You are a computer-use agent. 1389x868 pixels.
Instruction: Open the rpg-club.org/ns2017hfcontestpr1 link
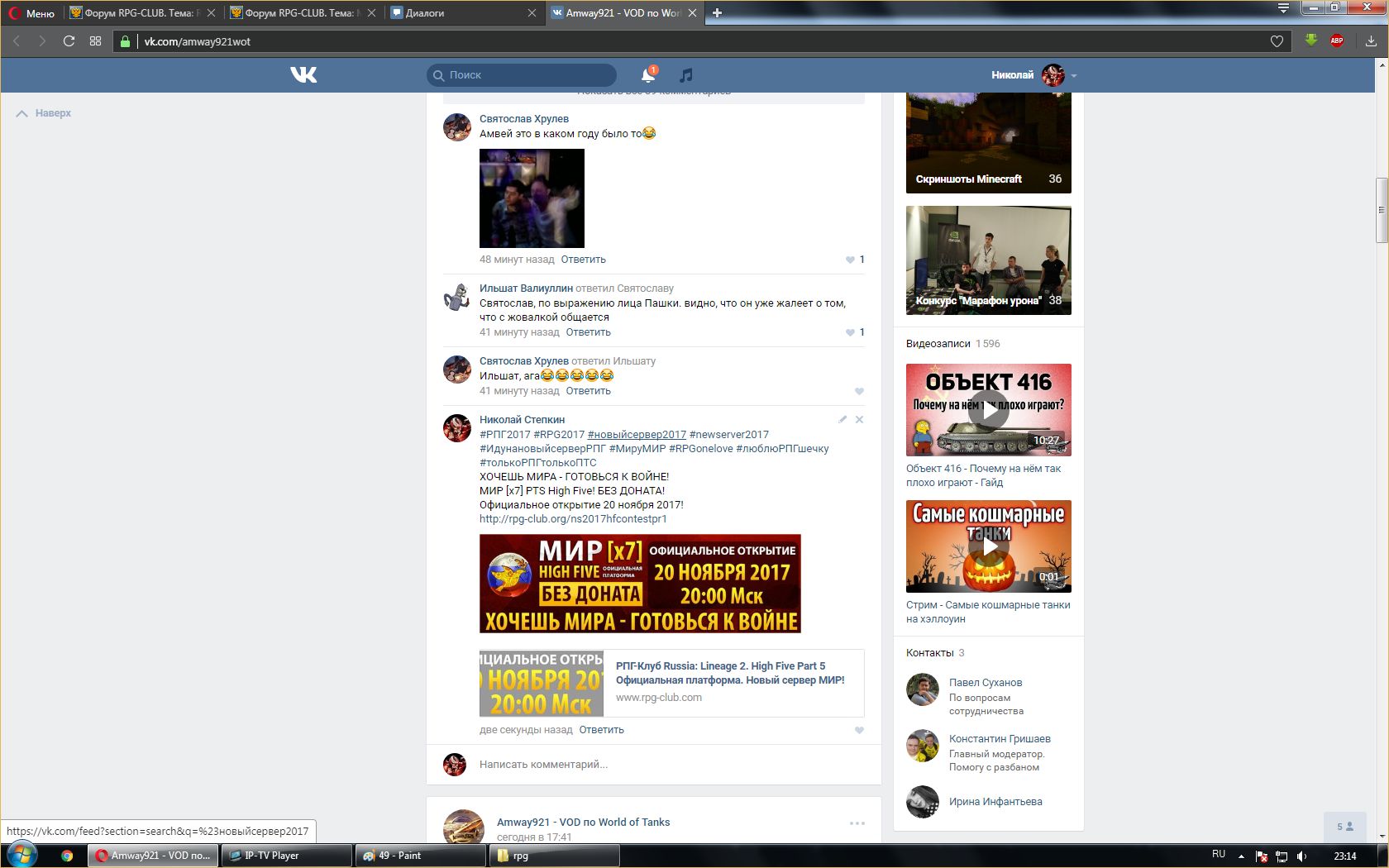pos(573,519)
